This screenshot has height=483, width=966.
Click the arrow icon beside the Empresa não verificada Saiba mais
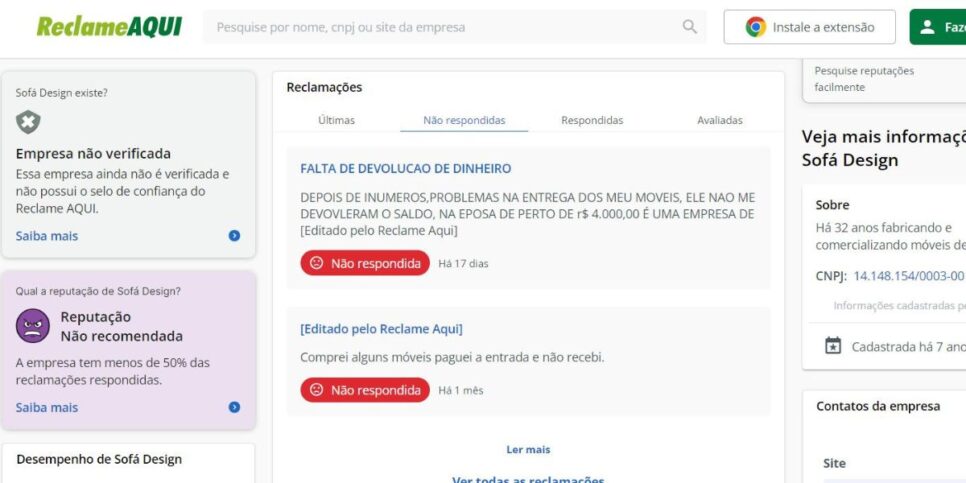pos(234,236)
